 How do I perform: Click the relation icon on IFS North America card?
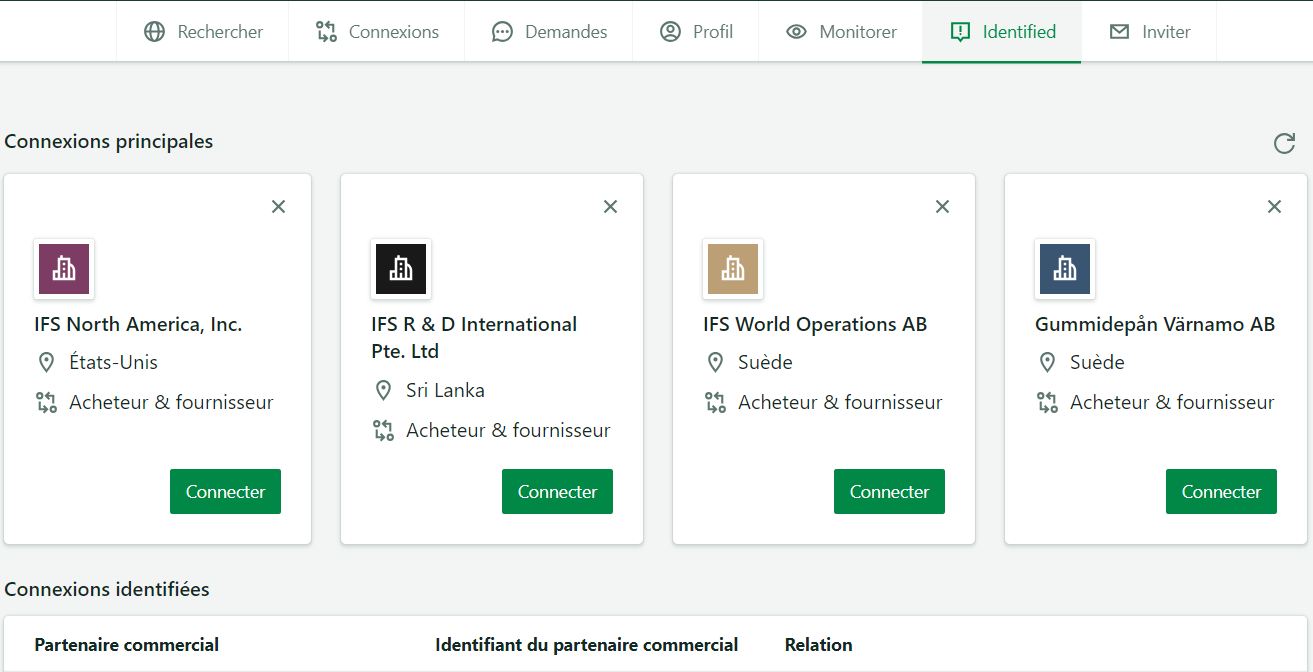click(x=46, y=403)
